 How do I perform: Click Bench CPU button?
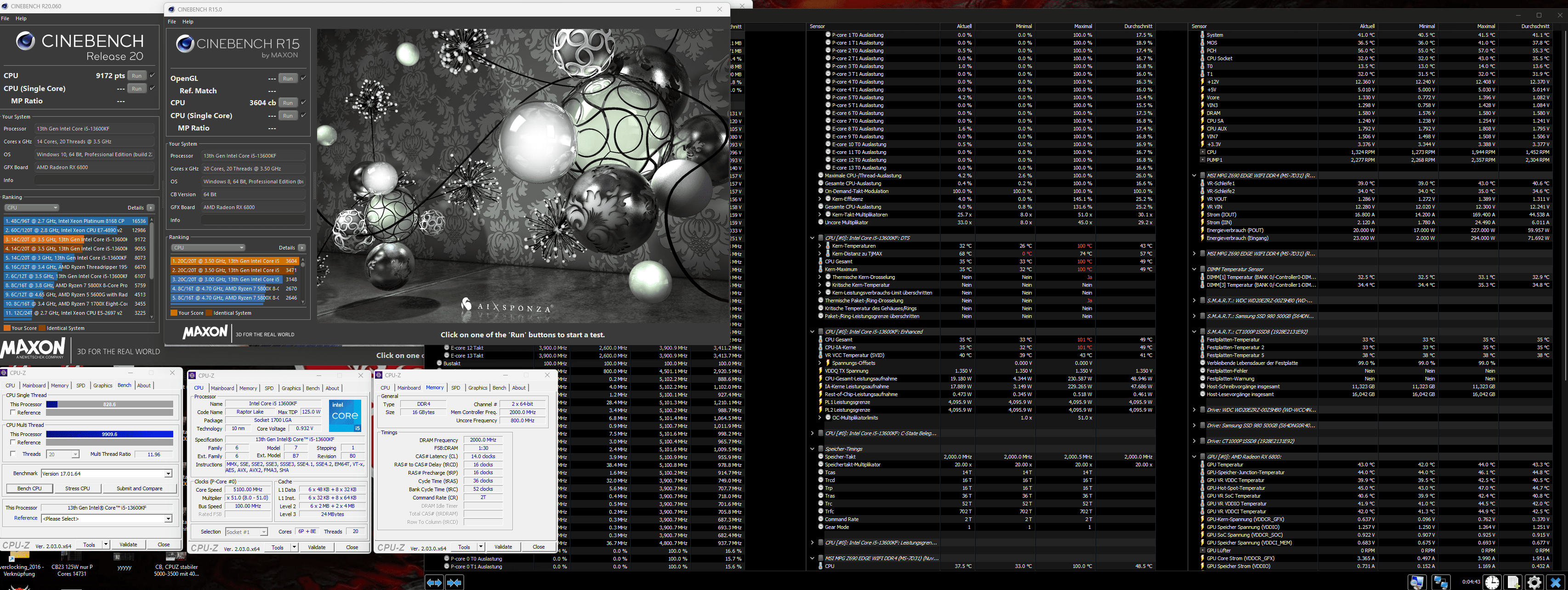(x=29, y=488)
